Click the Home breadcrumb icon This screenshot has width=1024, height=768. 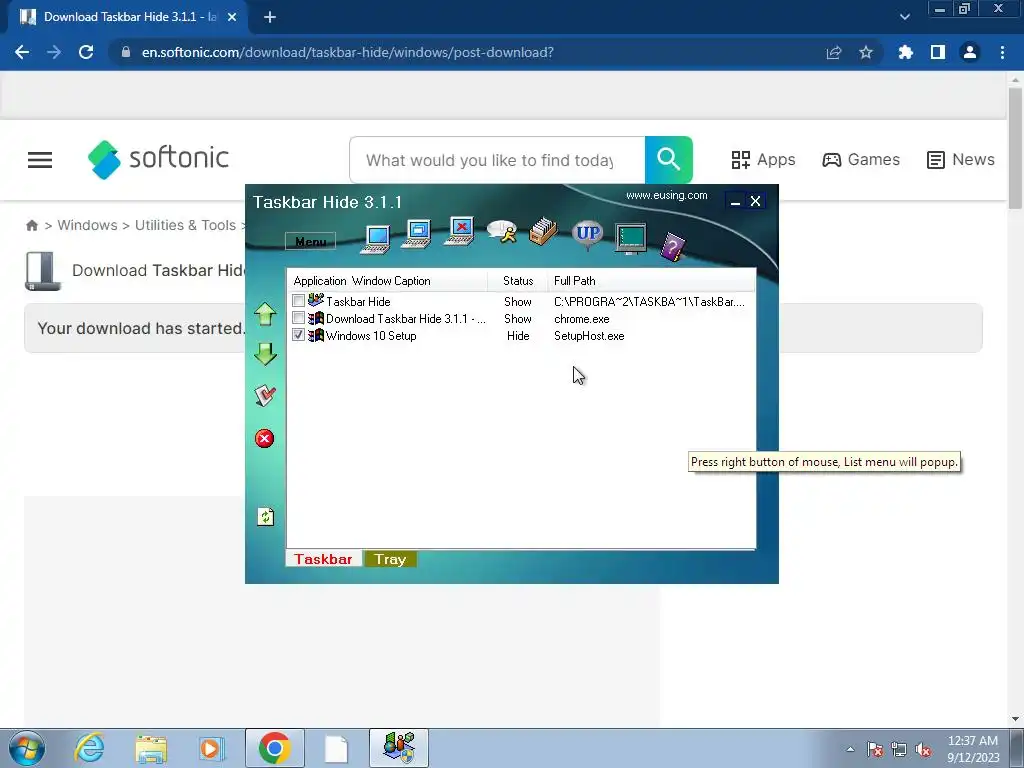tap(32, 225)
